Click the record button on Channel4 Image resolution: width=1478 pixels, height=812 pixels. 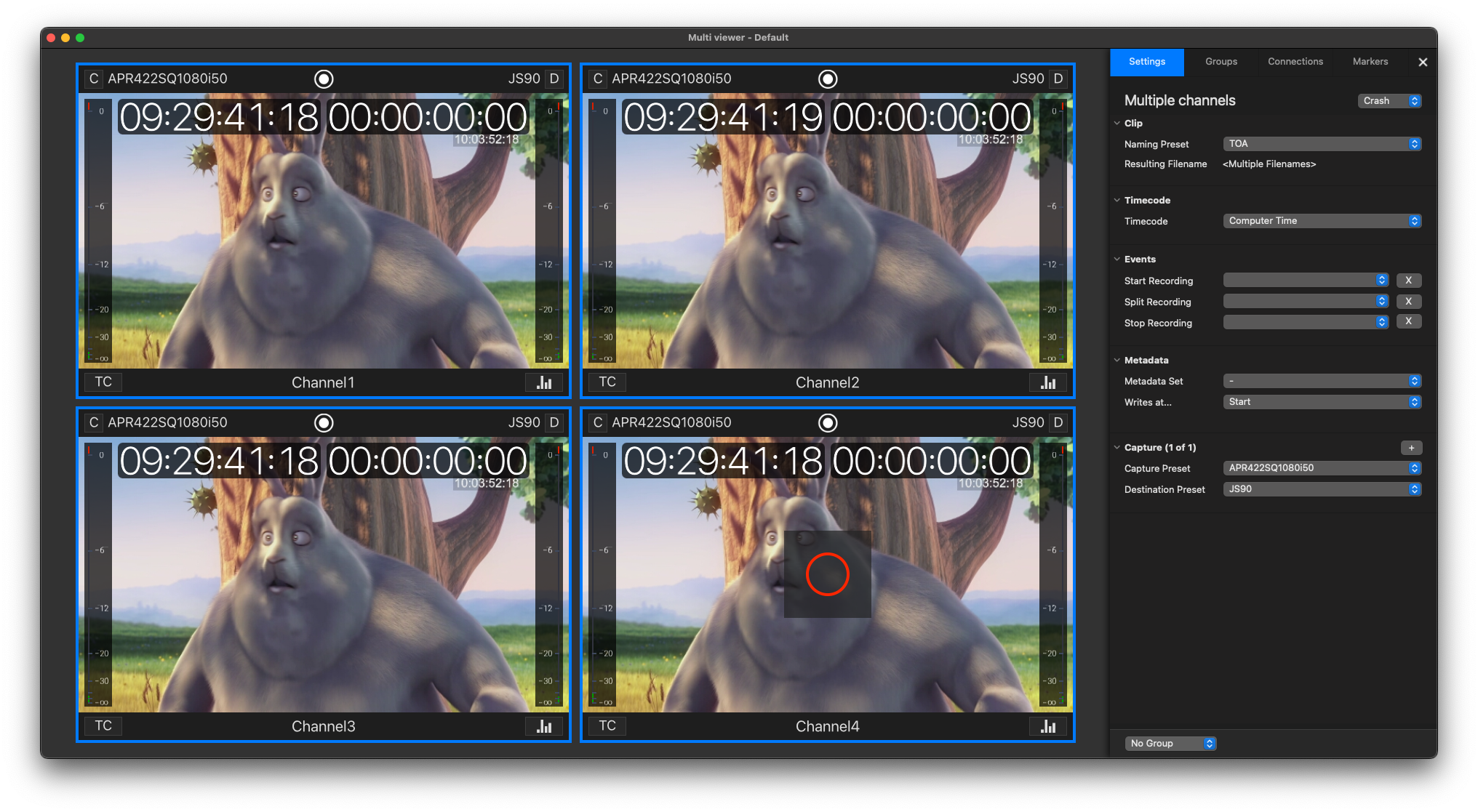pos(828,422)
